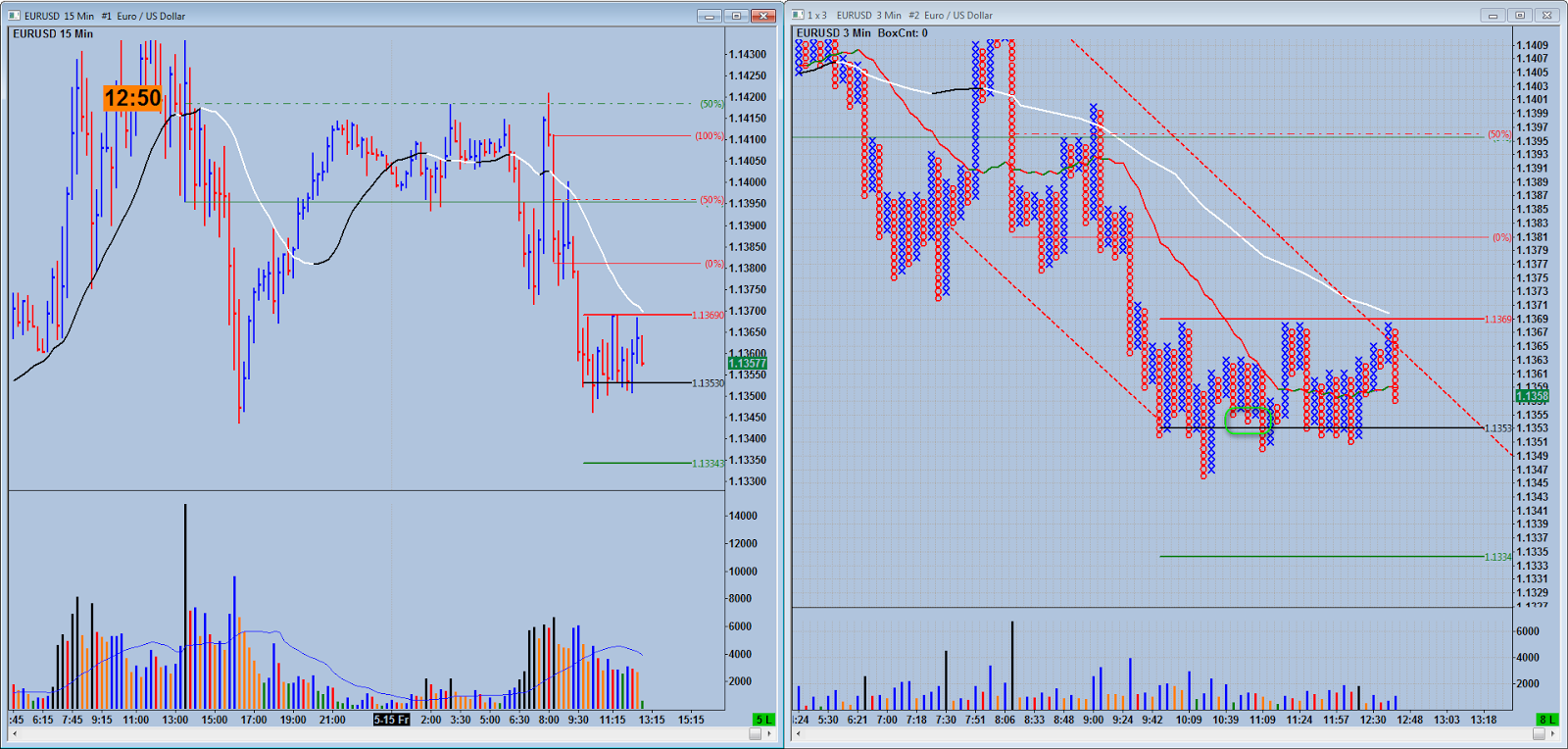This screenshot has height=749, width=1568.
Task: Click the EURUSD 15 Min window title icon
Action: point(15,16)
